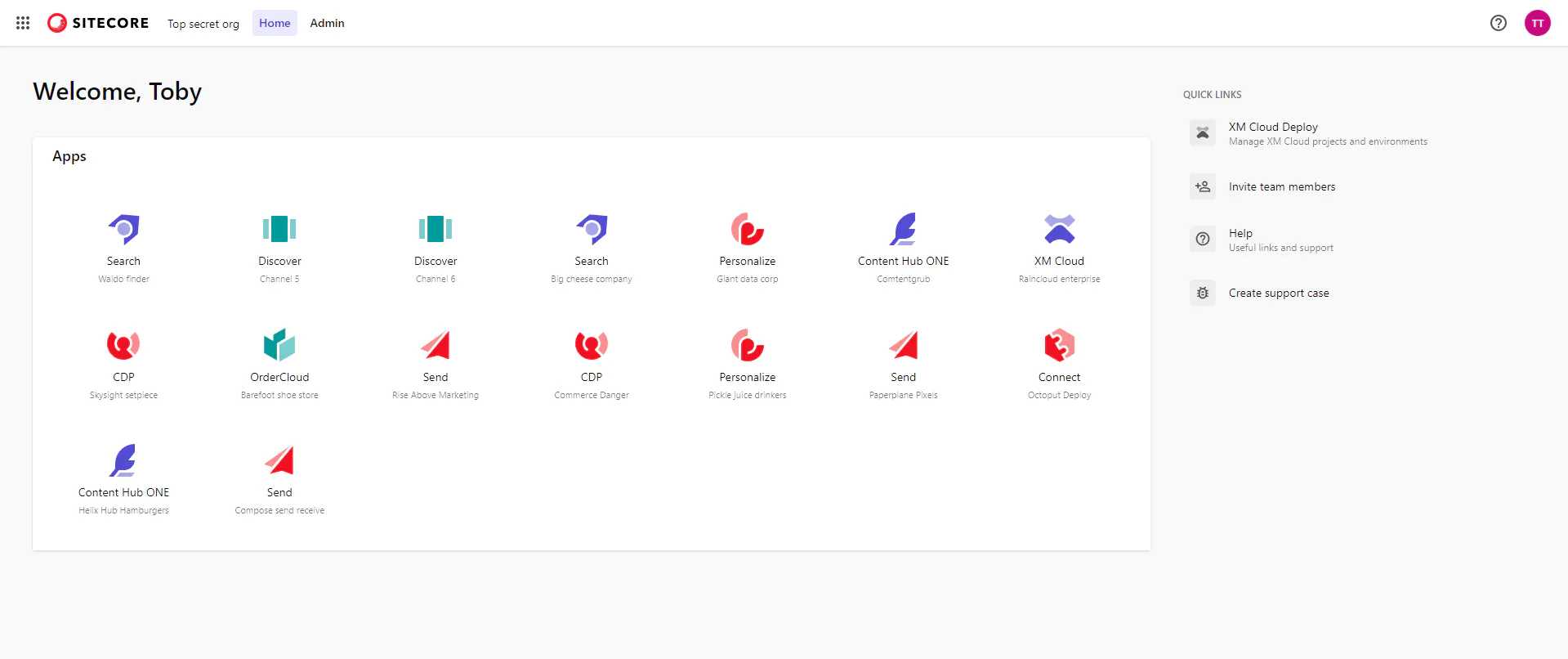This screenshot has width=1568, height=659.
Task: Open the Search app icon for Waldo finder
Action: click(x=124, y=229)
